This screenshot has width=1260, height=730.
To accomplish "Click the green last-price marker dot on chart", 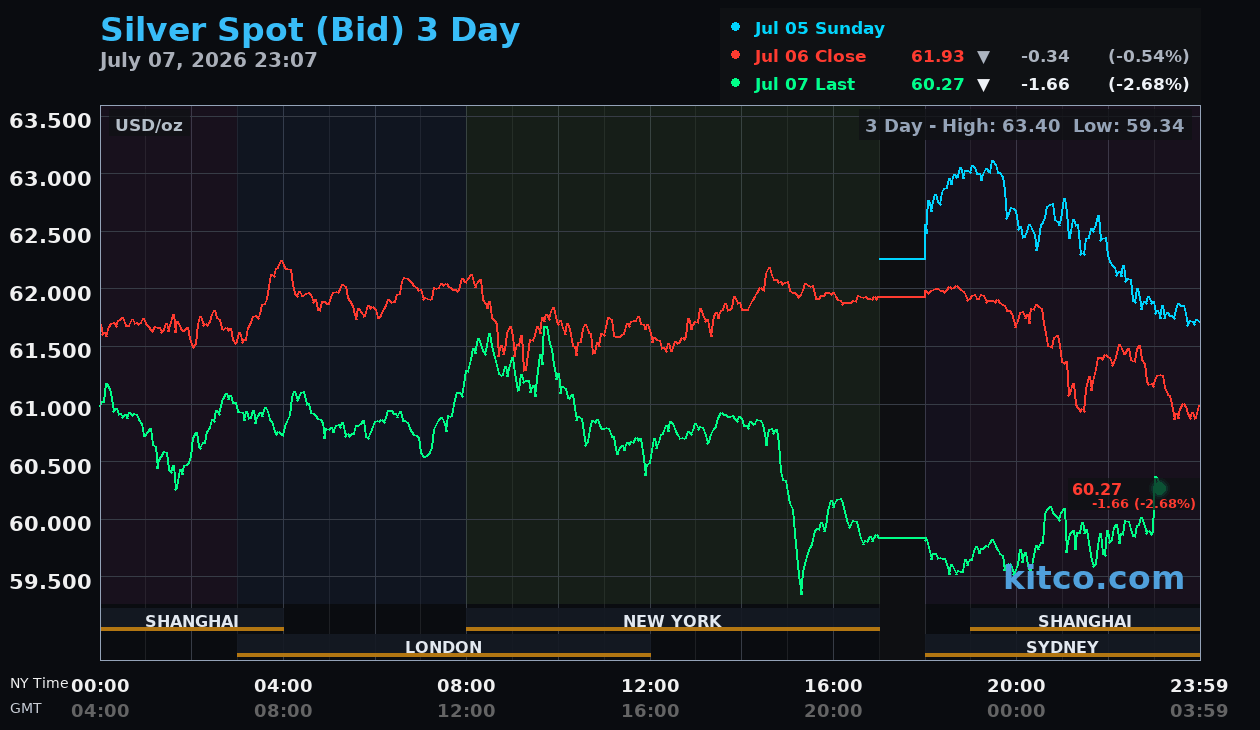I will pyautogui.click(x=1158, y=488).
